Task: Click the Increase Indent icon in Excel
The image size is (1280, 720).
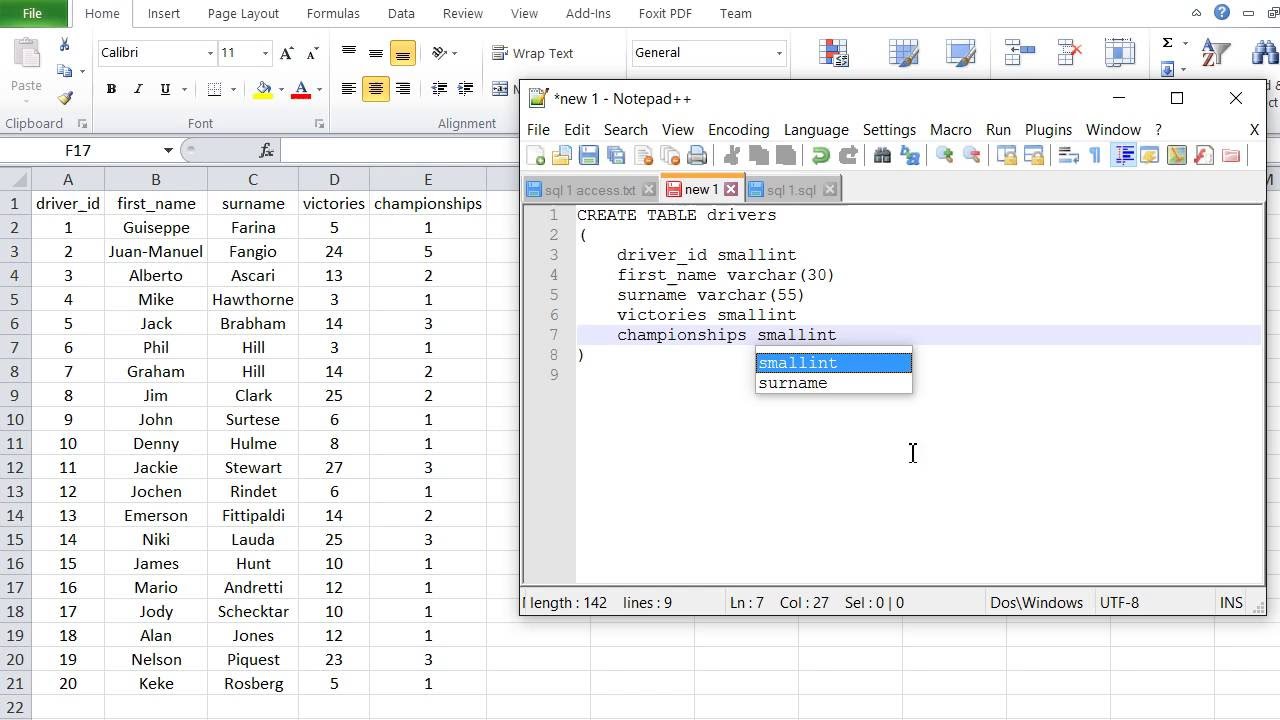Action: point(465,89)
